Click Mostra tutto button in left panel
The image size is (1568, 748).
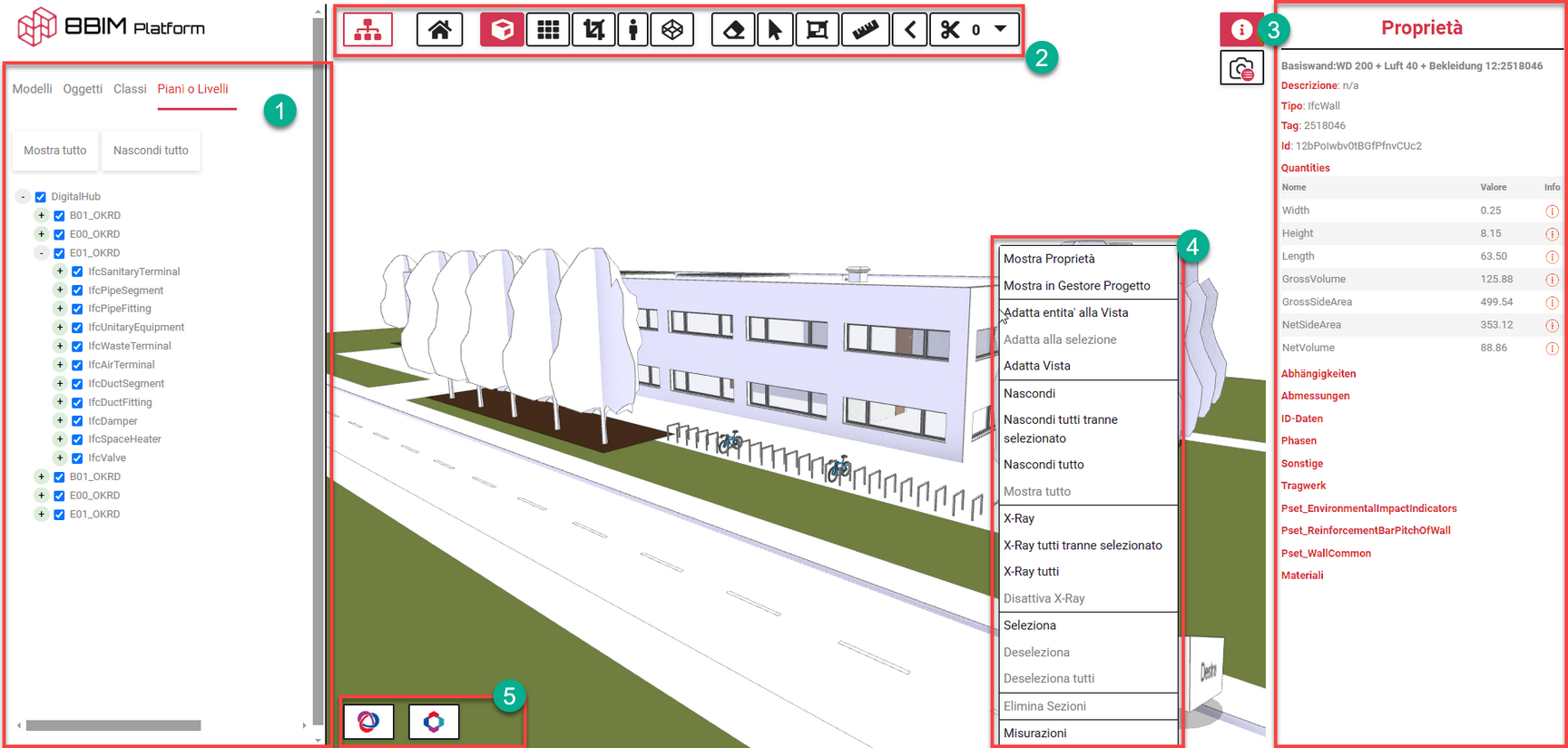(55, 151)
